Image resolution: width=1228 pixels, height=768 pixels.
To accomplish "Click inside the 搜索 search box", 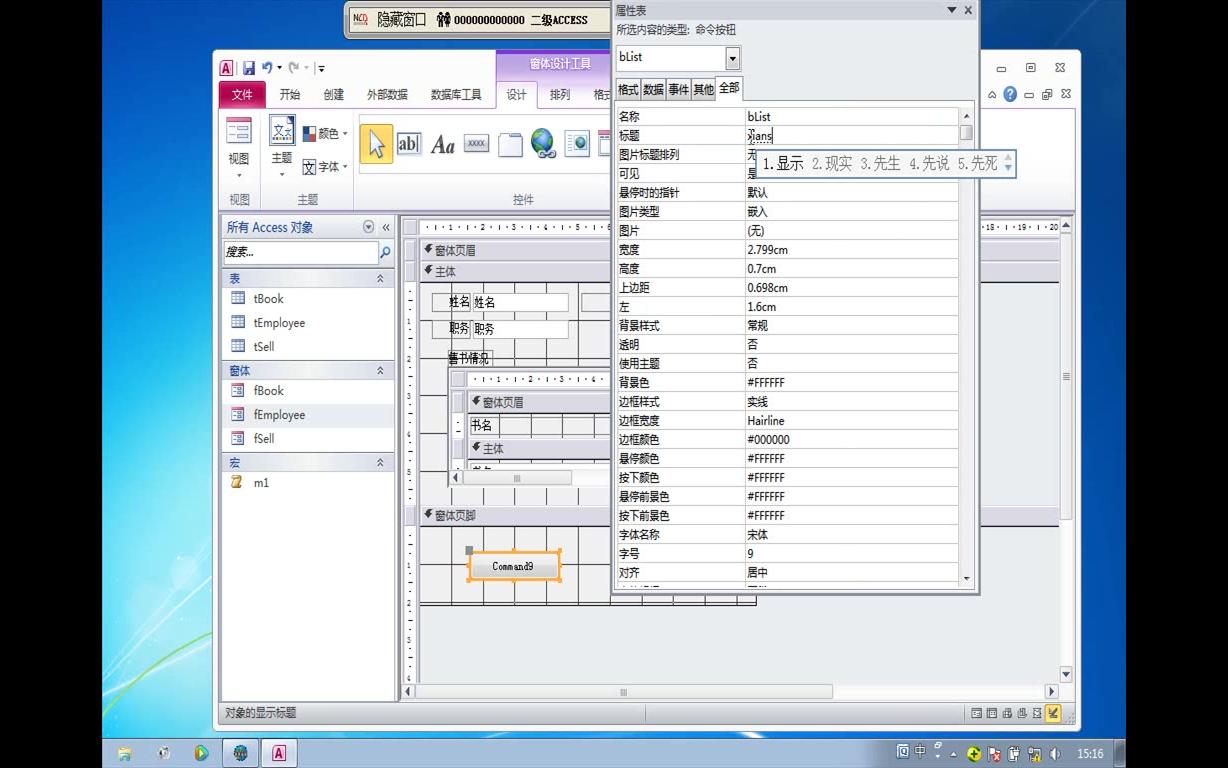I will click(x=300, y=252).
